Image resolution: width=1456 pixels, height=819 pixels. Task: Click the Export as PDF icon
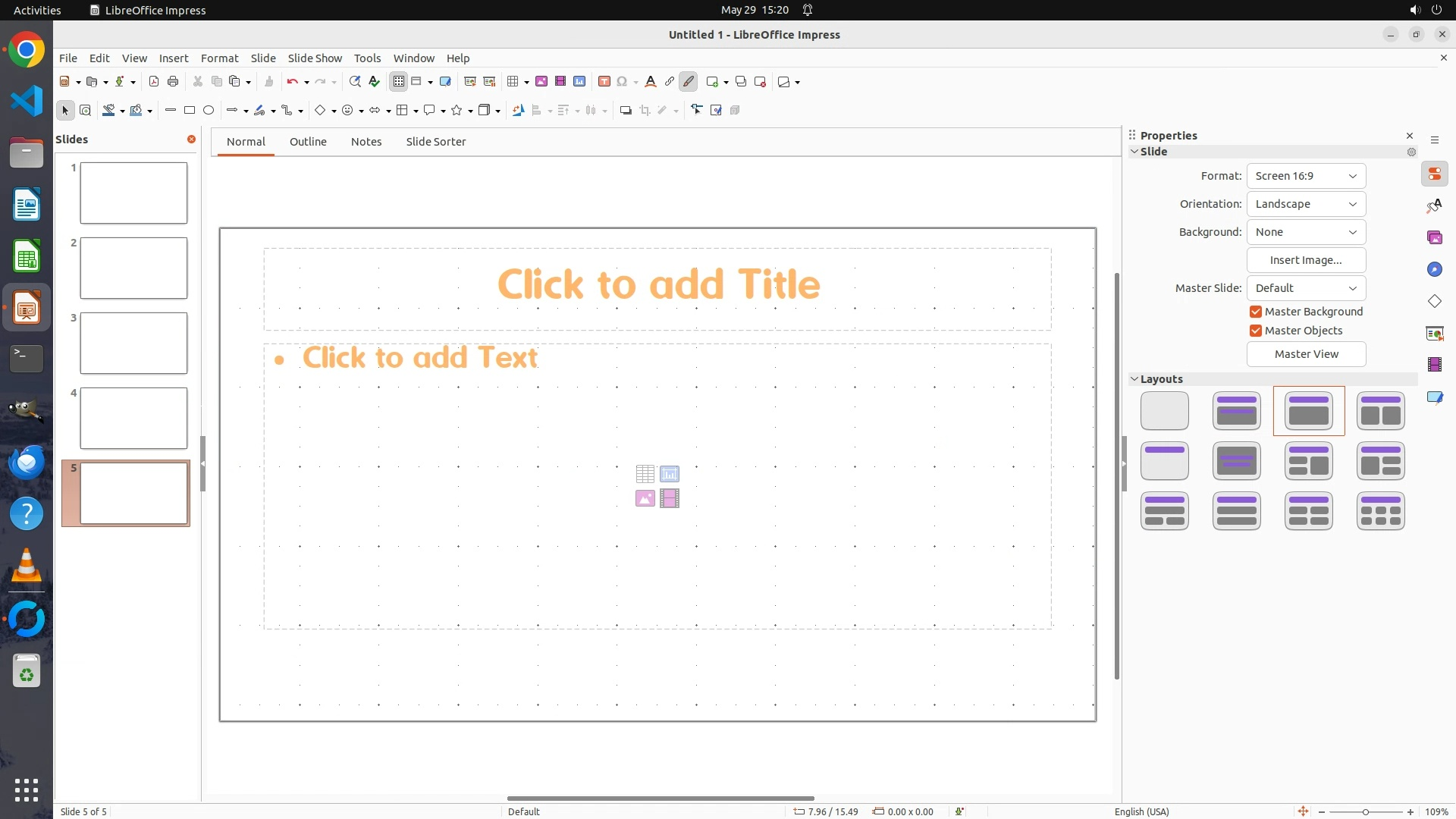(x=154, y=82)
